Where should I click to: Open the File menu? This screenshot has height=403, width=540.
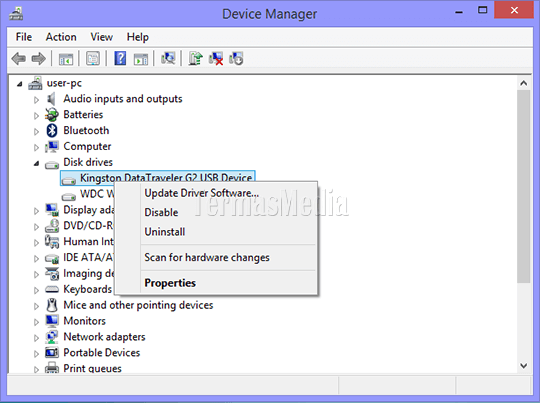pos(24,37)
